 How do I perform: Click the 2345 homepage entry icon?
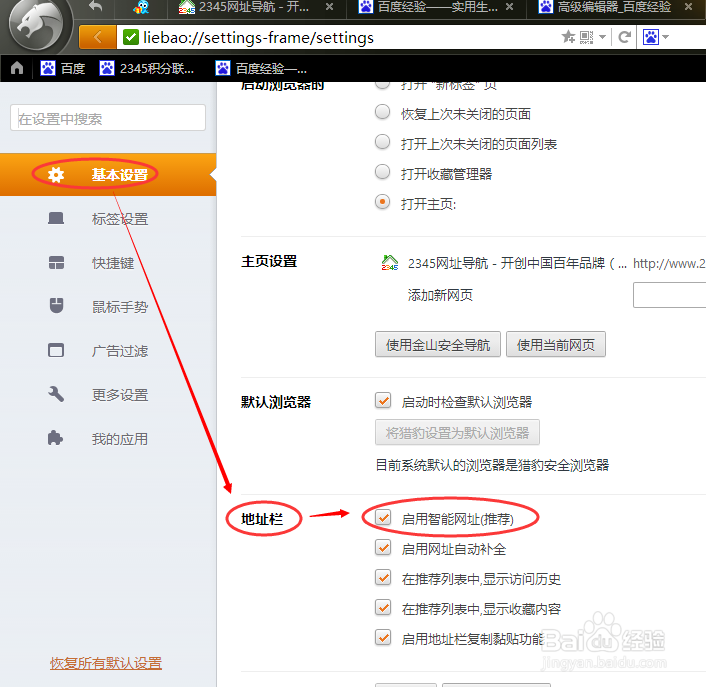(390, 262)
